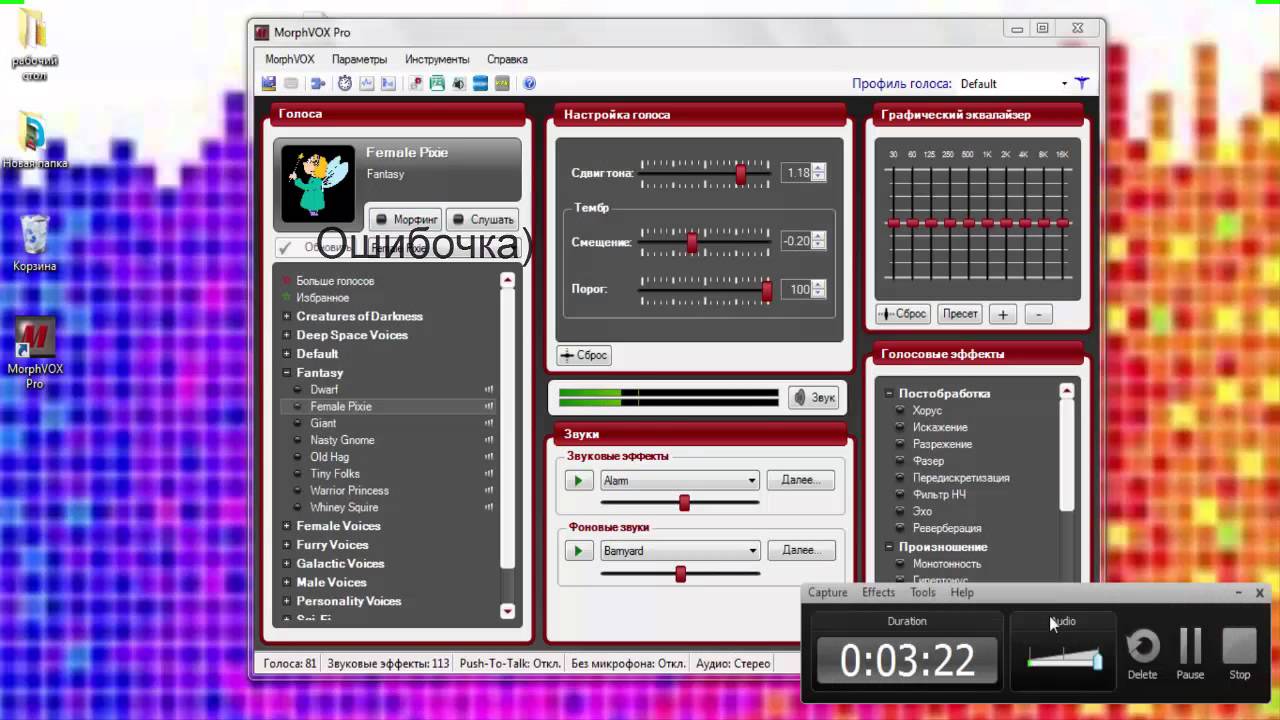
Task: Play the Barnyard background sound
Action: 578,551
